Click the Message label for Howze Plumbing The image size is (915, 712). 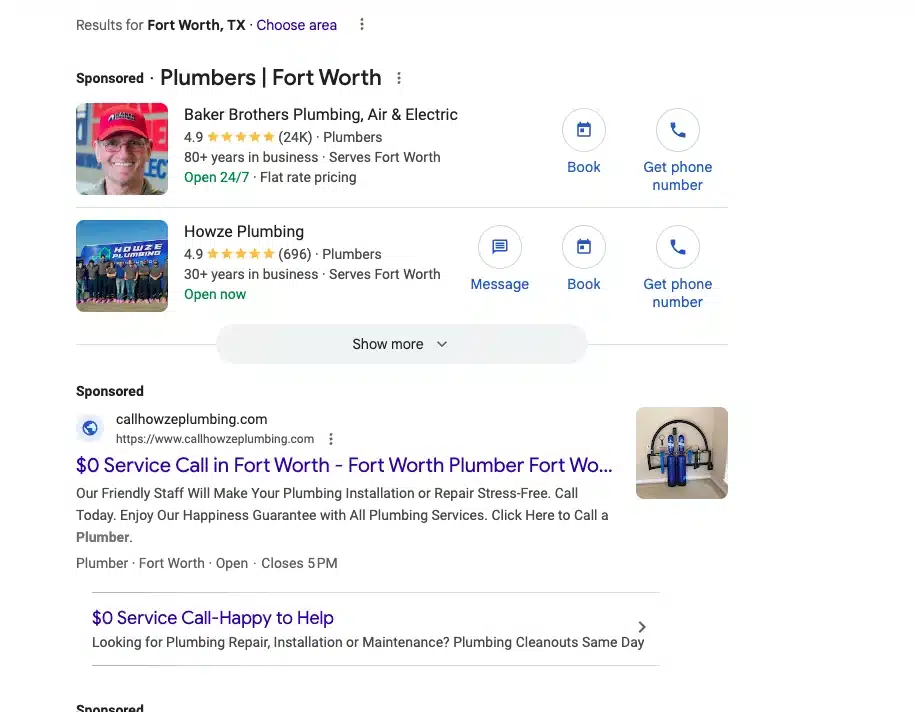pos(500,284)
